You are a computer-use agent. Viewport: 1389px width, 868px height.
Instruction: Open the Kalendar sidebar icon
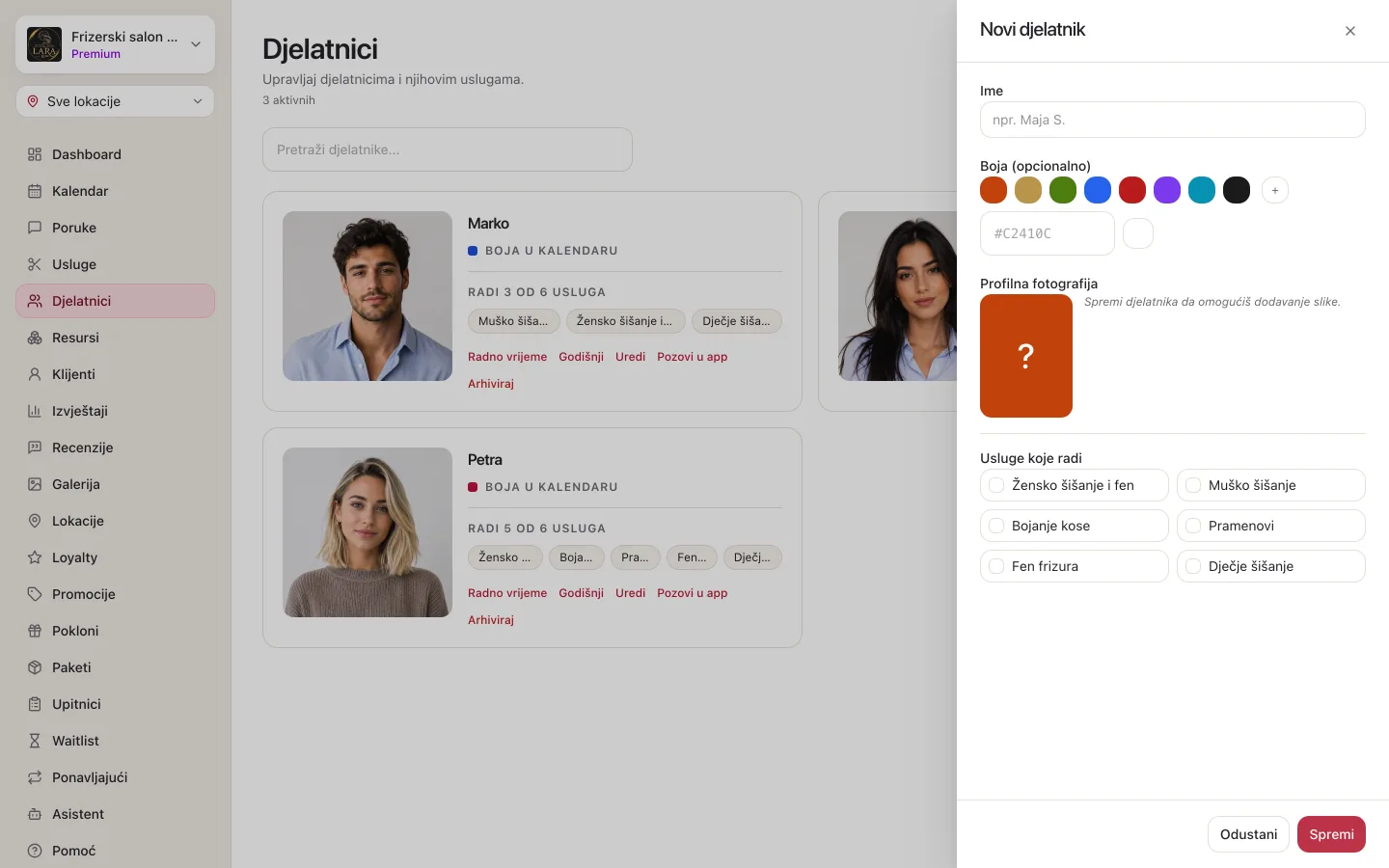35,191
